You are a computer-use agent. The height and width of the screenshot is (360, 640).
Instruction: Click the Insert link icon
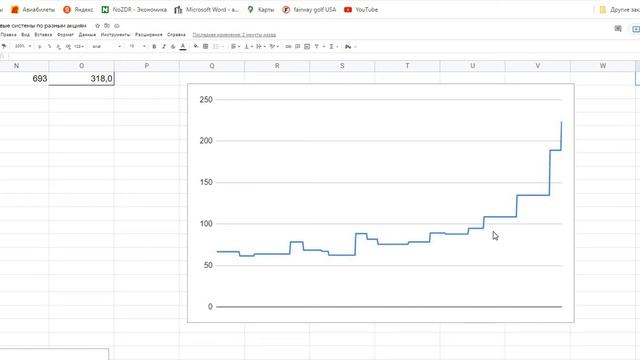(x=288, y=47)
